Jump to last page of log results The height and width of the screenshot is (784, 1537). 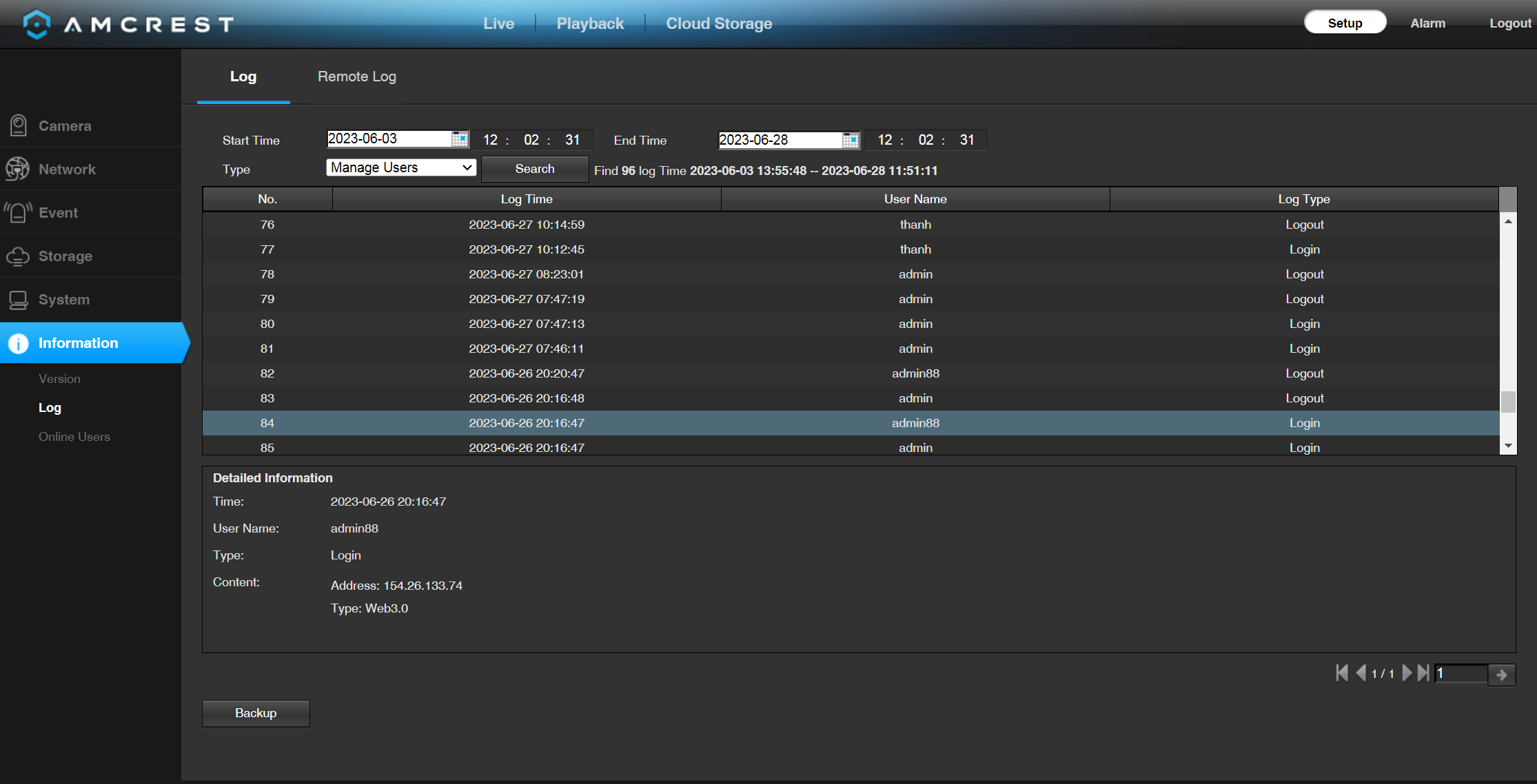click(x=1423, y=673)
